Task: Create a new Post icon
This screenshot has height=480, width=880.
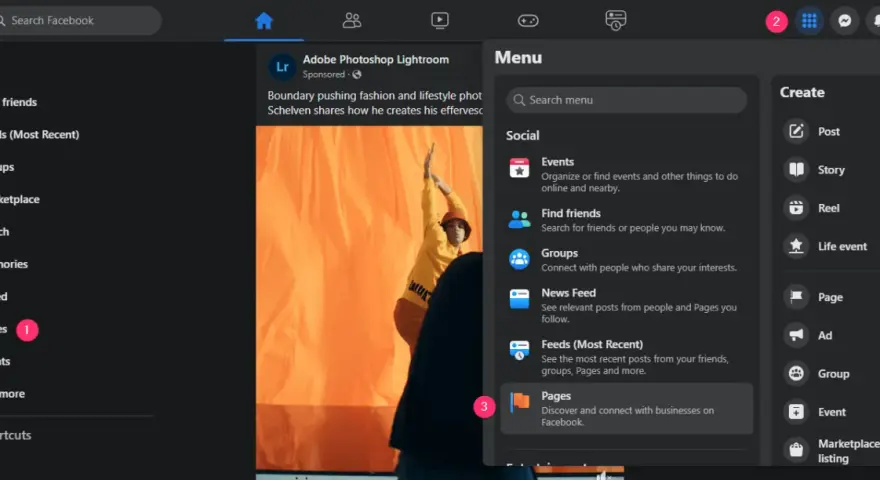Action: [x=796, y=131]
